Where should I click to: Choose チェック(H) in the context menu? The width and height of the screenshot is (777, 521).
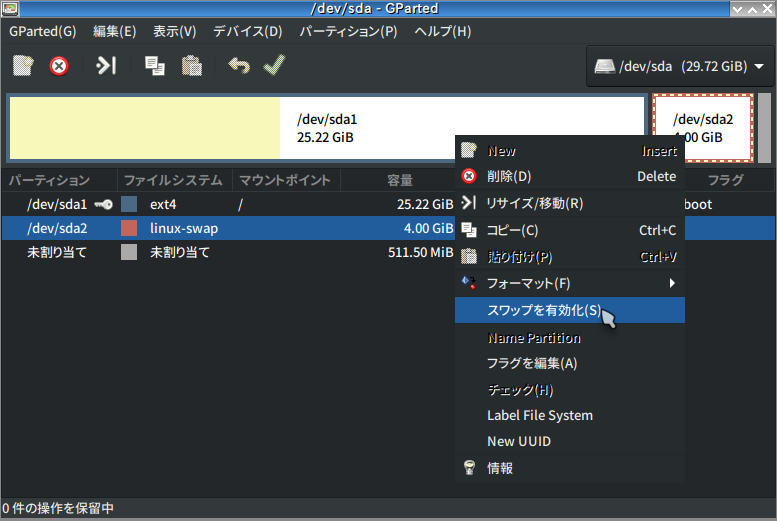coord(570,390)
